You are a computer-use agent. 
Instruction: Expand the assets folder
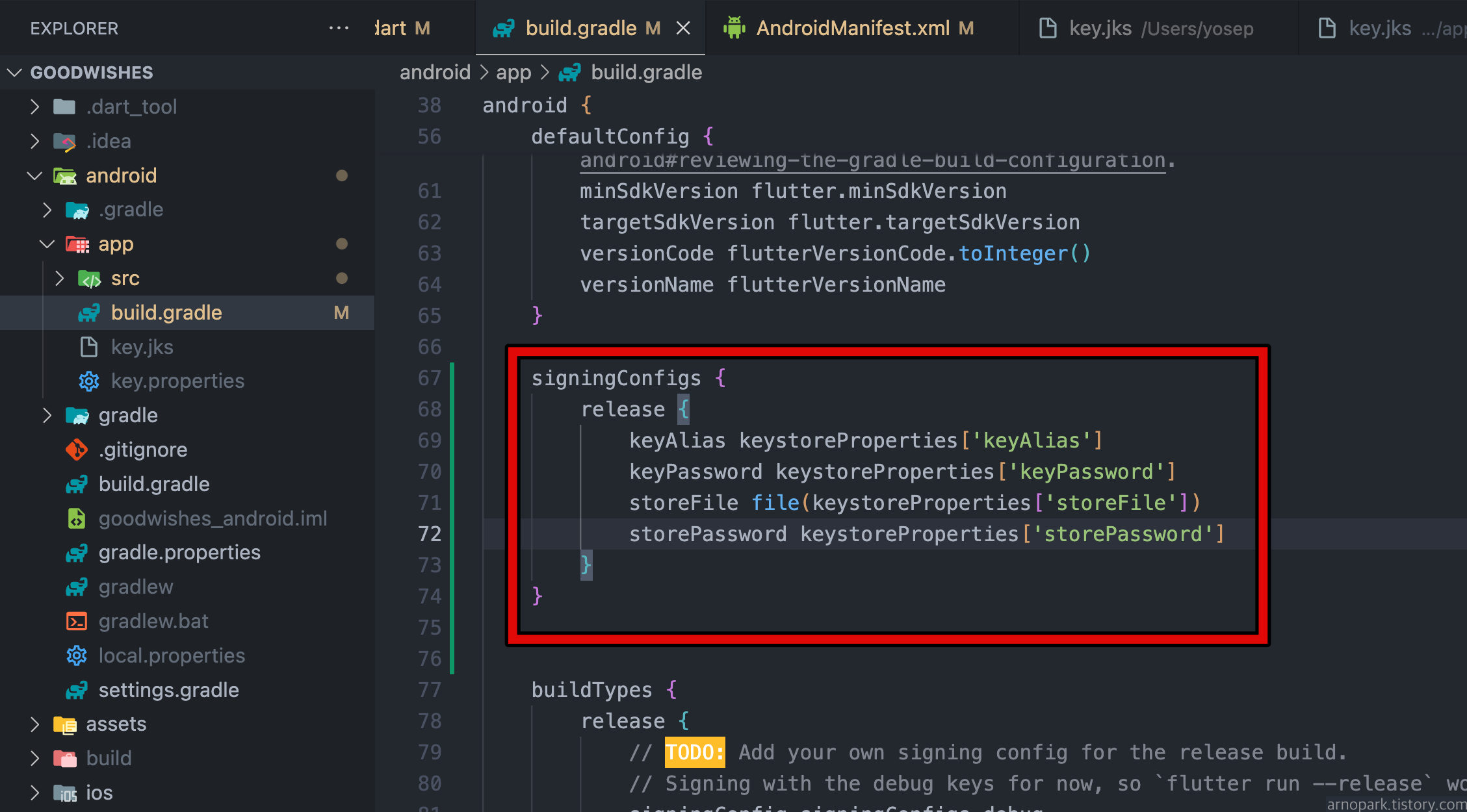coord(34,724)
